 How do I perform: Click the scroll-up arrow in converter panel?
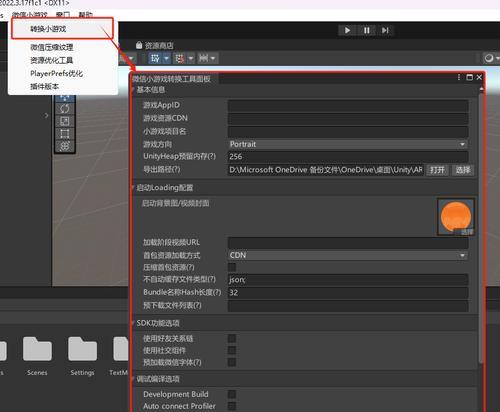coord(481,89)
